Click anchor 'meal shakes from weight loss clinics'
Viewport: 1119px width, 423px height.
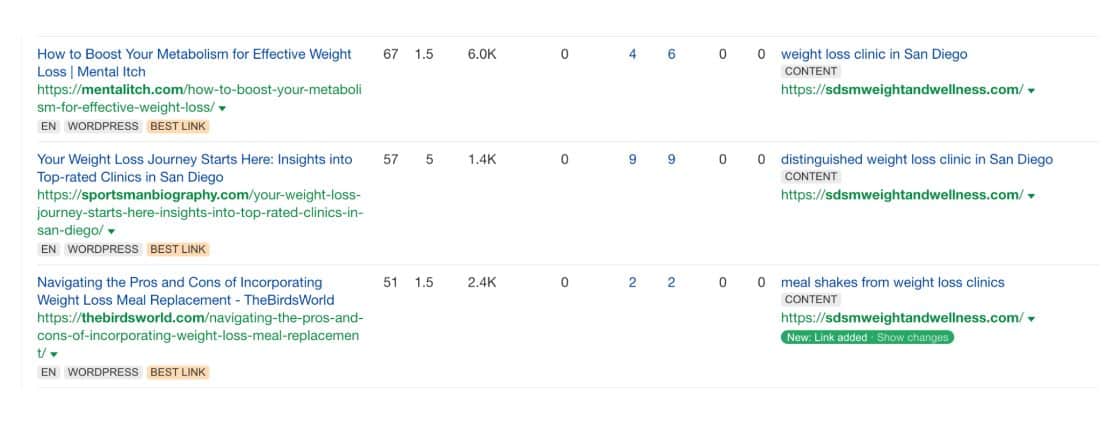coord(892,282)
